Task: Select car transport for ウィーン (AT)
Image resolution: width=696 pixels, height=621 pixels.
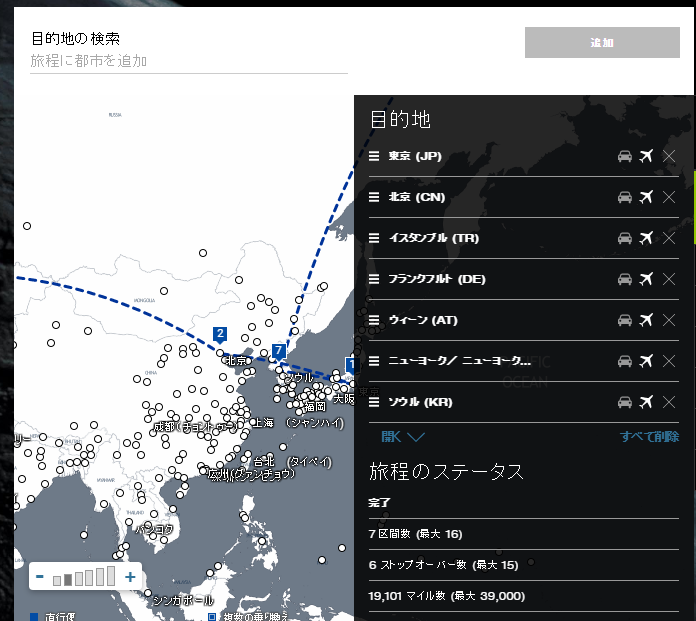Action: point(625,320)
